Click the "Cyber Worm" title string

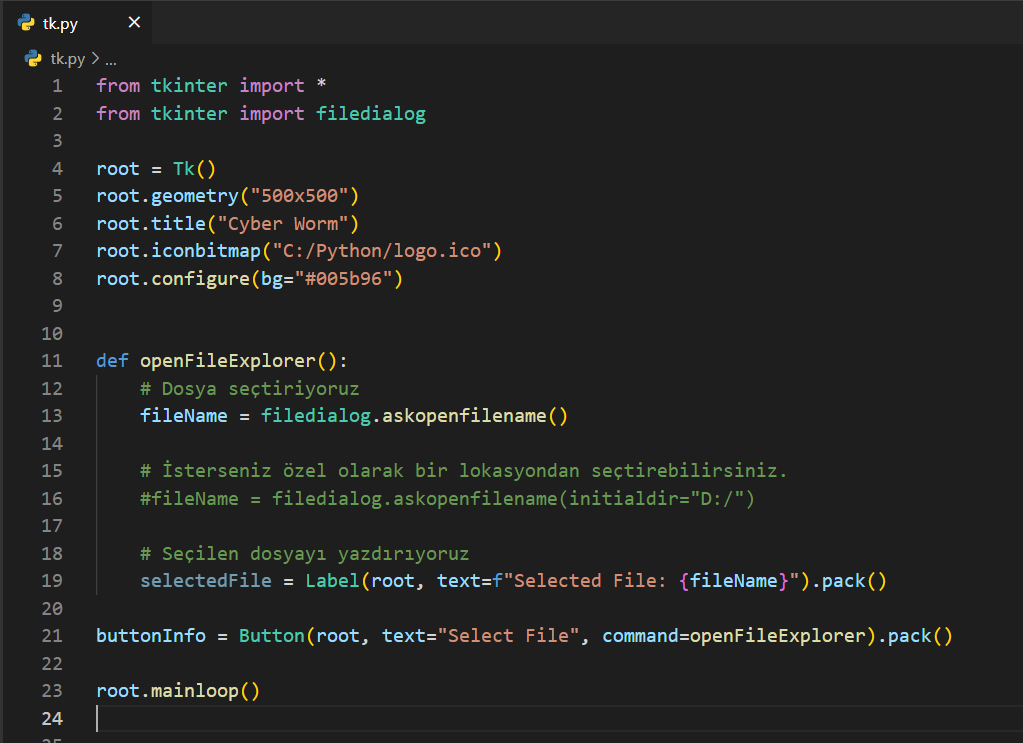(288, 223)
